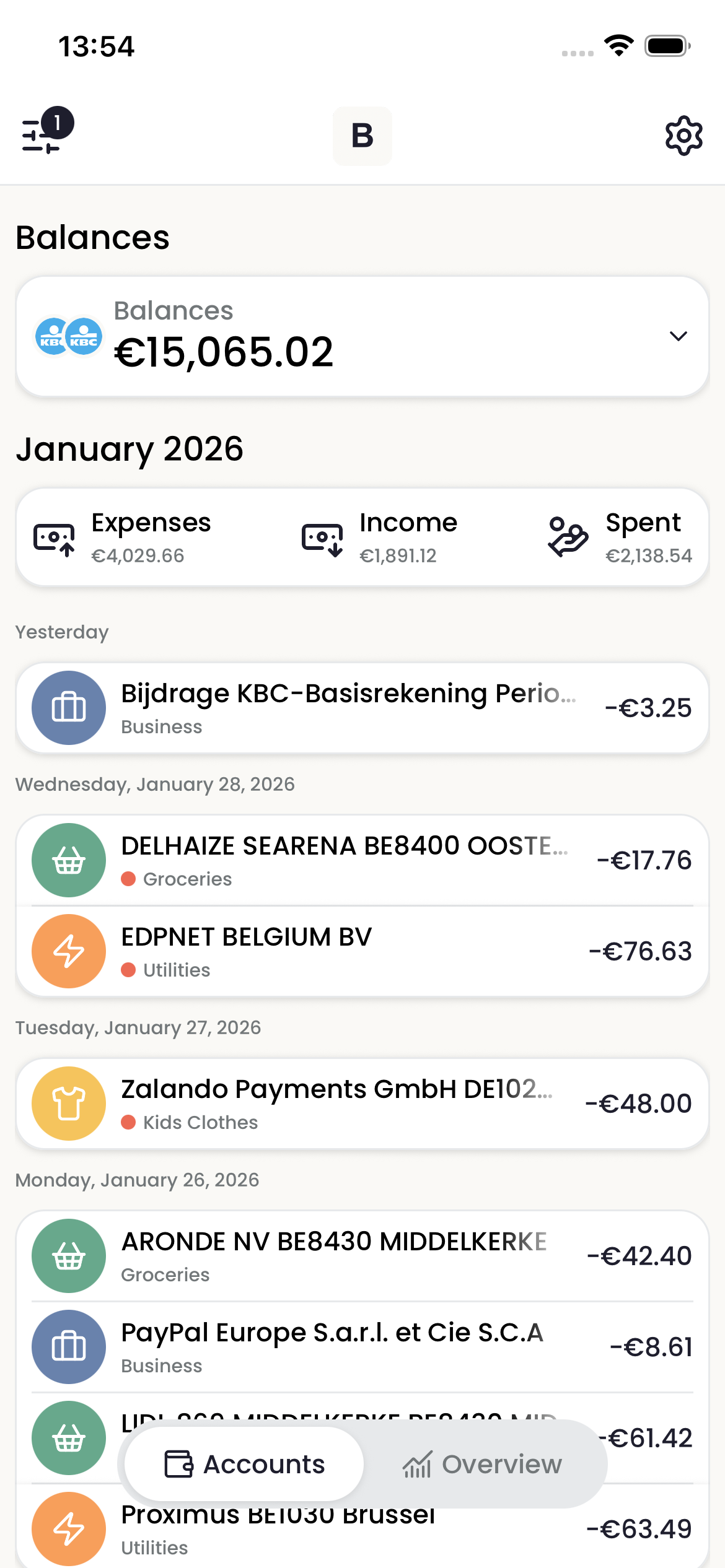Tap the red dot beside Groceries

click(128, 879)
